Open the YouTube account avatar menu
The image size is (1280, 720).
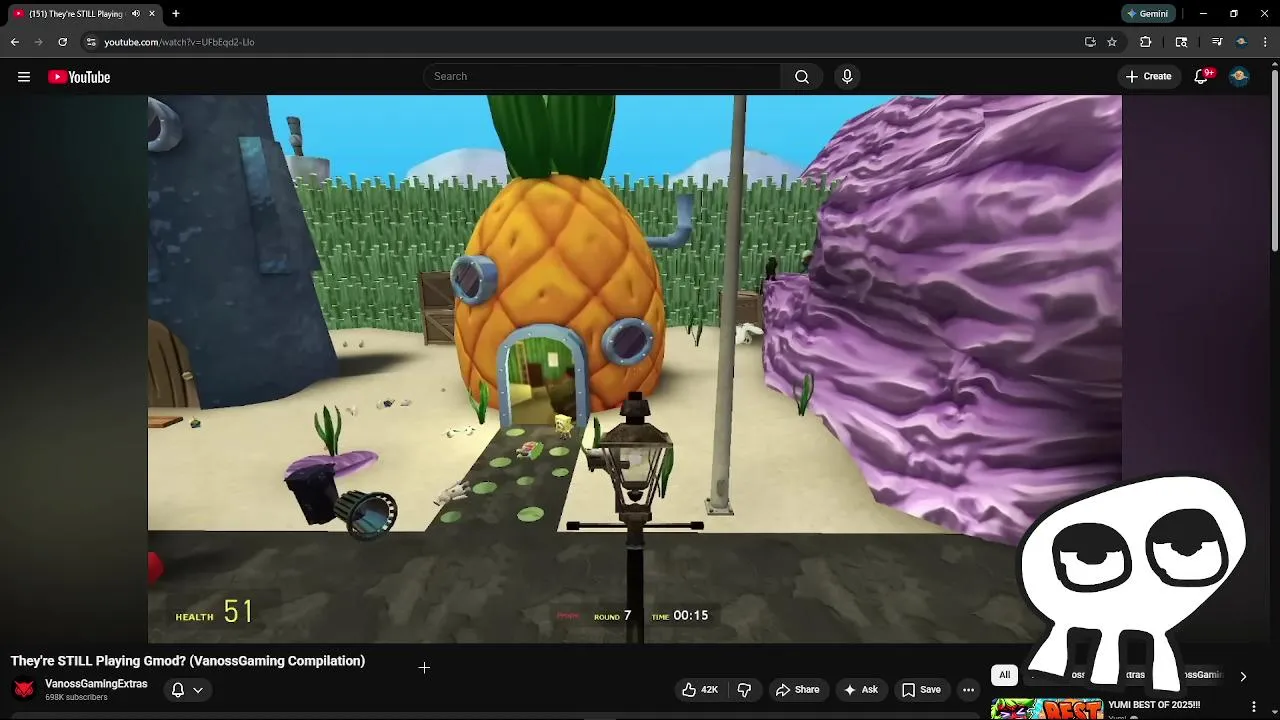pos(1239,77)
